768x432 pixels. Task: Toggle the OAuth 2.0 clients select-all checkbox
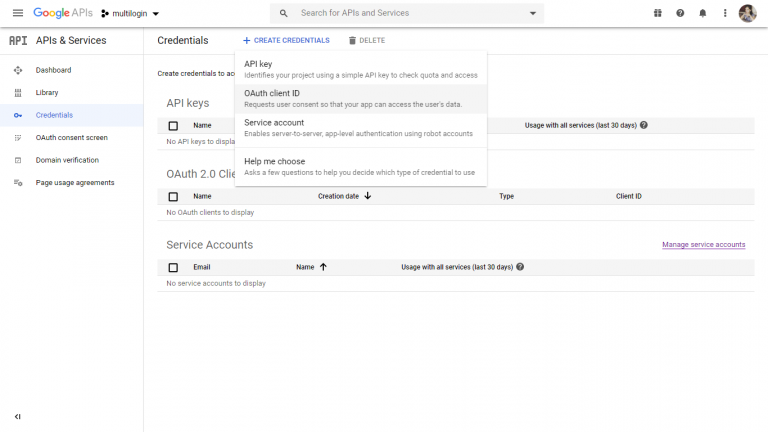(173, 196)
